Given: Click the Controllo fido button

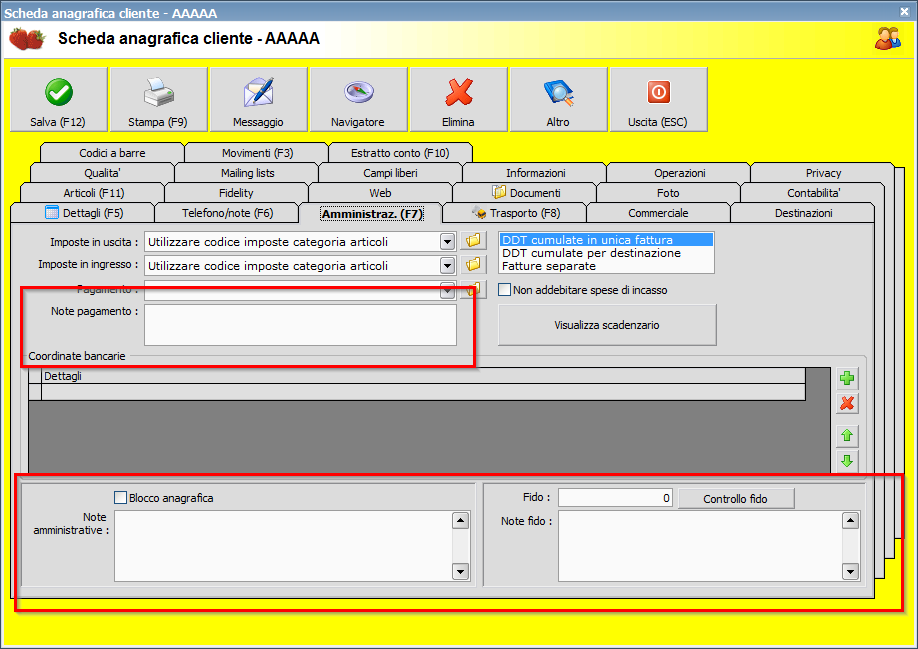Looking at the screenshot, I should 736,499.
